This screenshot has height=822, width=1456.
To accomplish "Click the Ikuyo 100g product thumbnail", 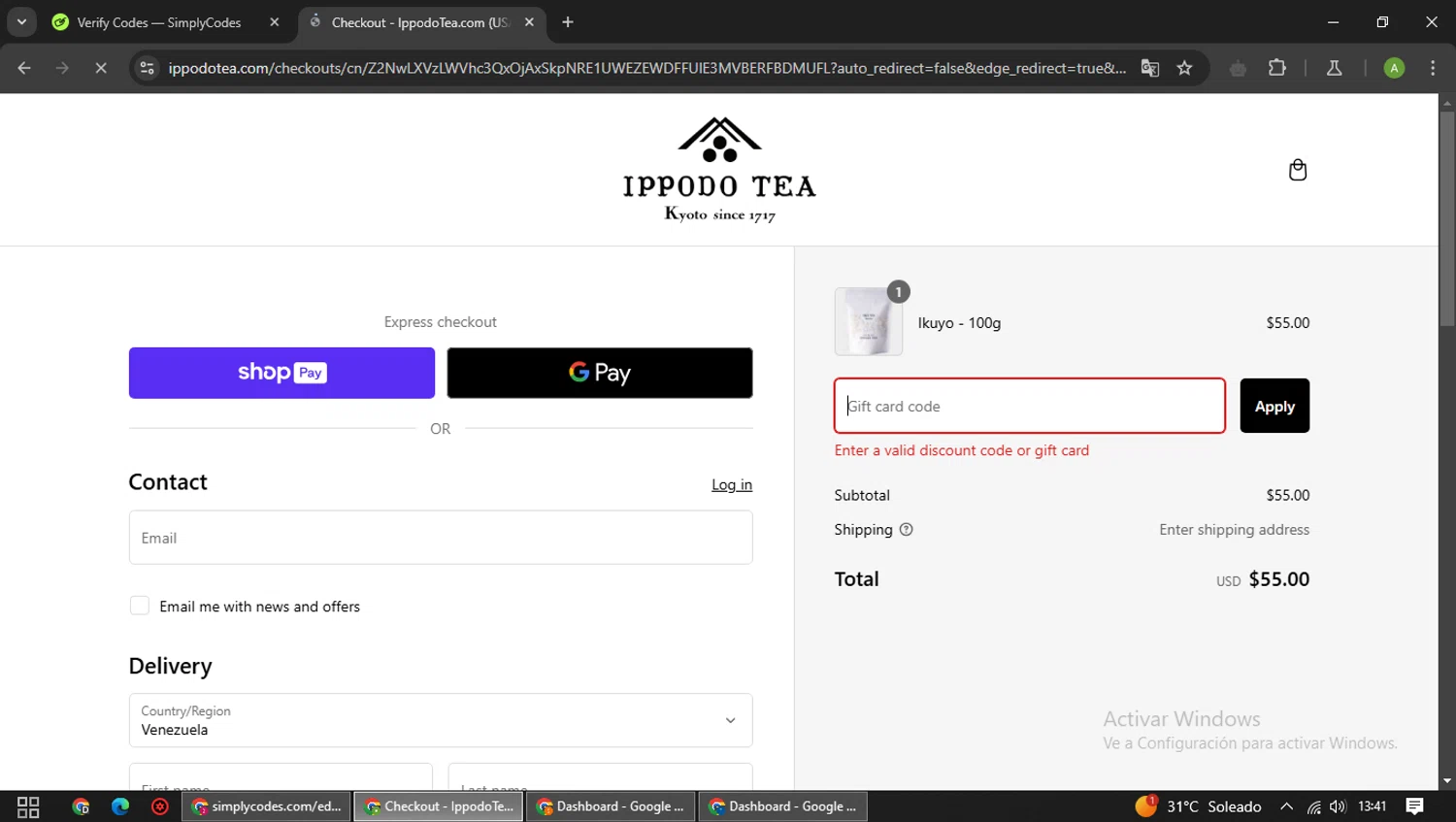I will click(x=869, y=321).
